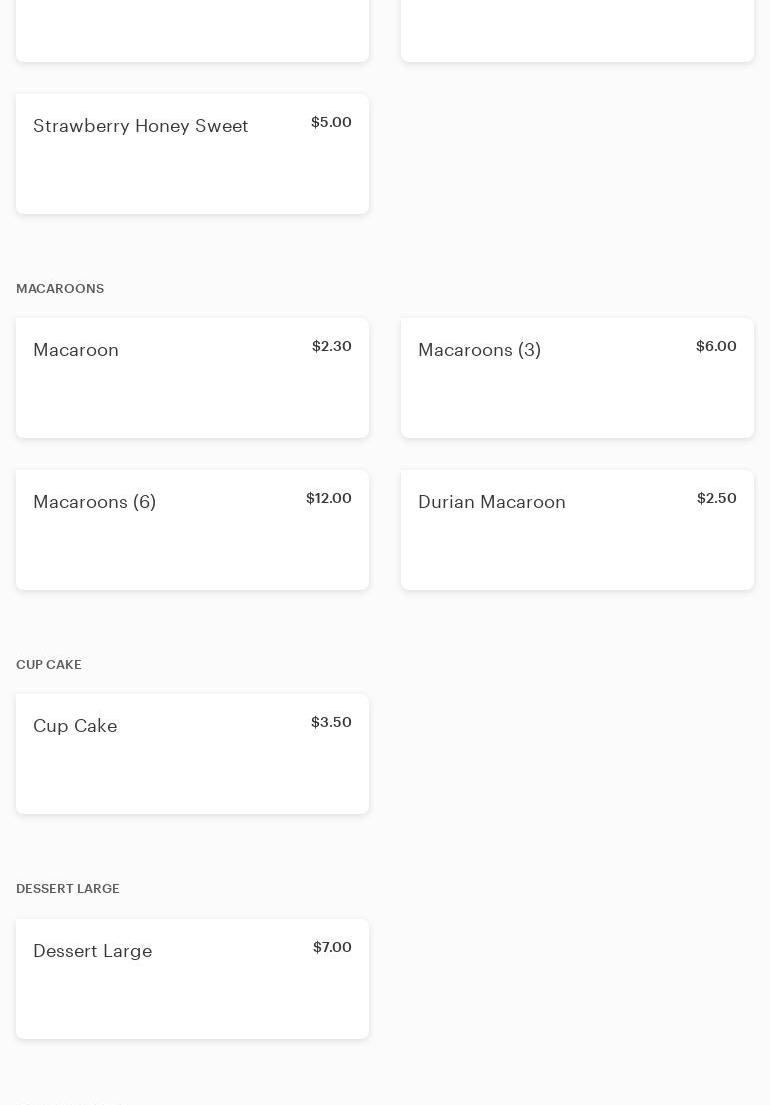Click the $12.00 price label
The image size is (770, 1105).
pos(328,499)
